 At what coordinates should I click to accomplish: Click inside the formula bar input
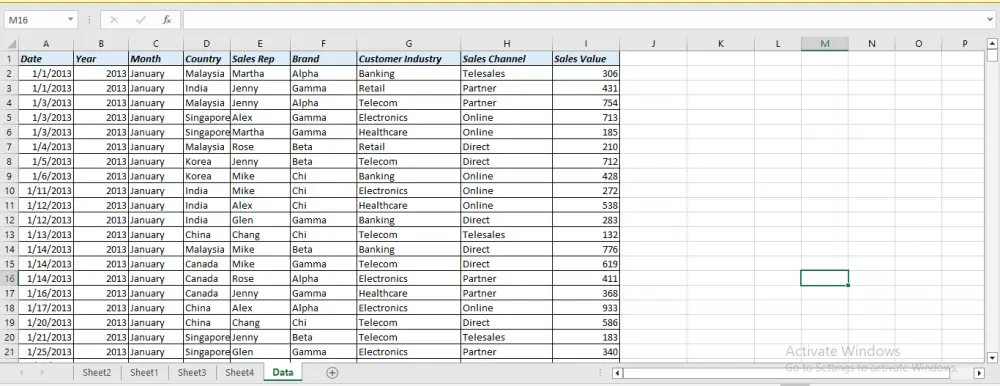click(x=584, y=20)
